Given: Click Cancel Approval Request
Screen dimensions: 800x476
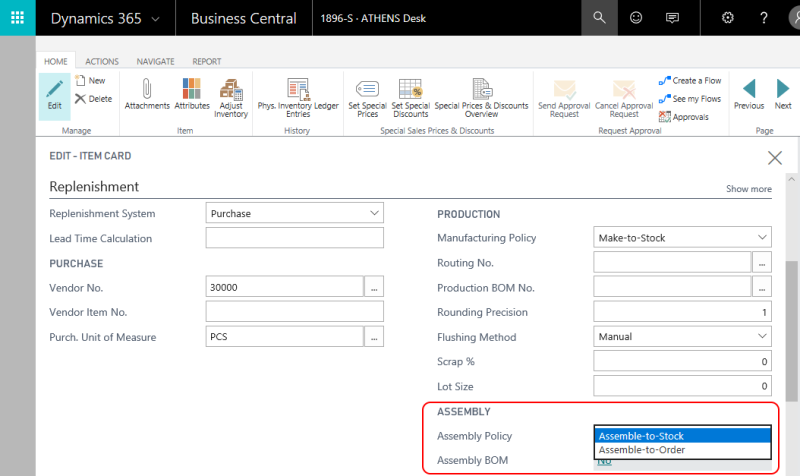Looking at the screenshot, I should 624,98.
